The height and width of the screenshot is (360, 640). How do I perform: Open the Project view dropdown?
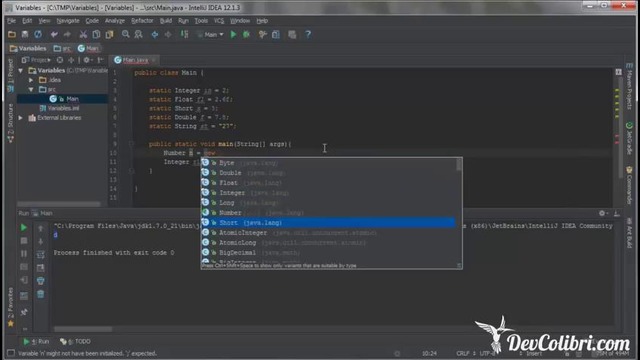36,60
